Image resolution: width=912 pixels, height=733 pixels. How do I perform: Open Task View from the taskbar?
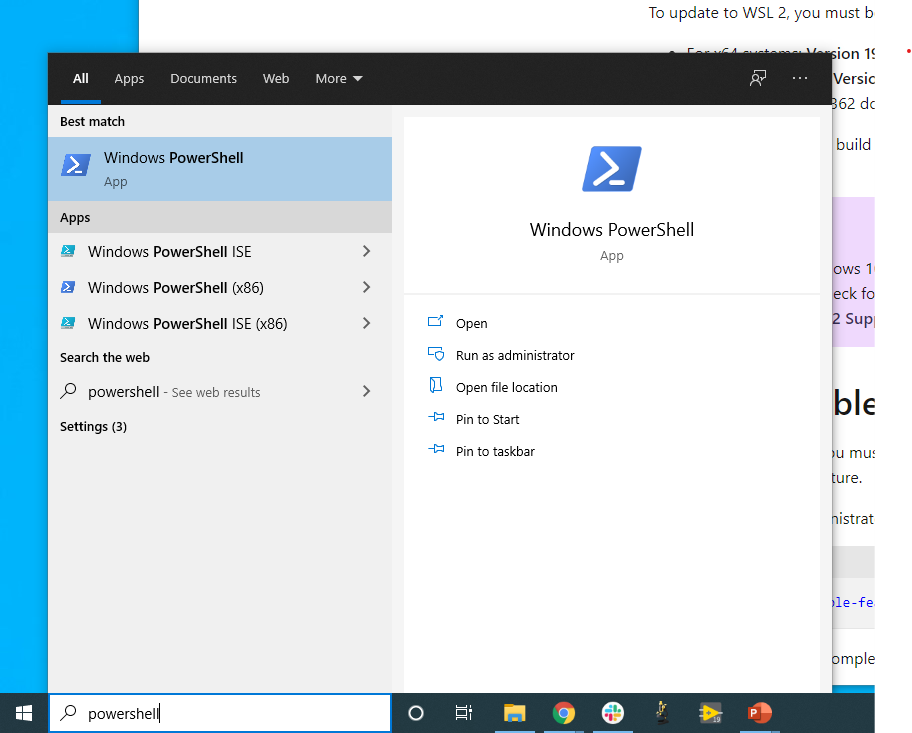463,713
